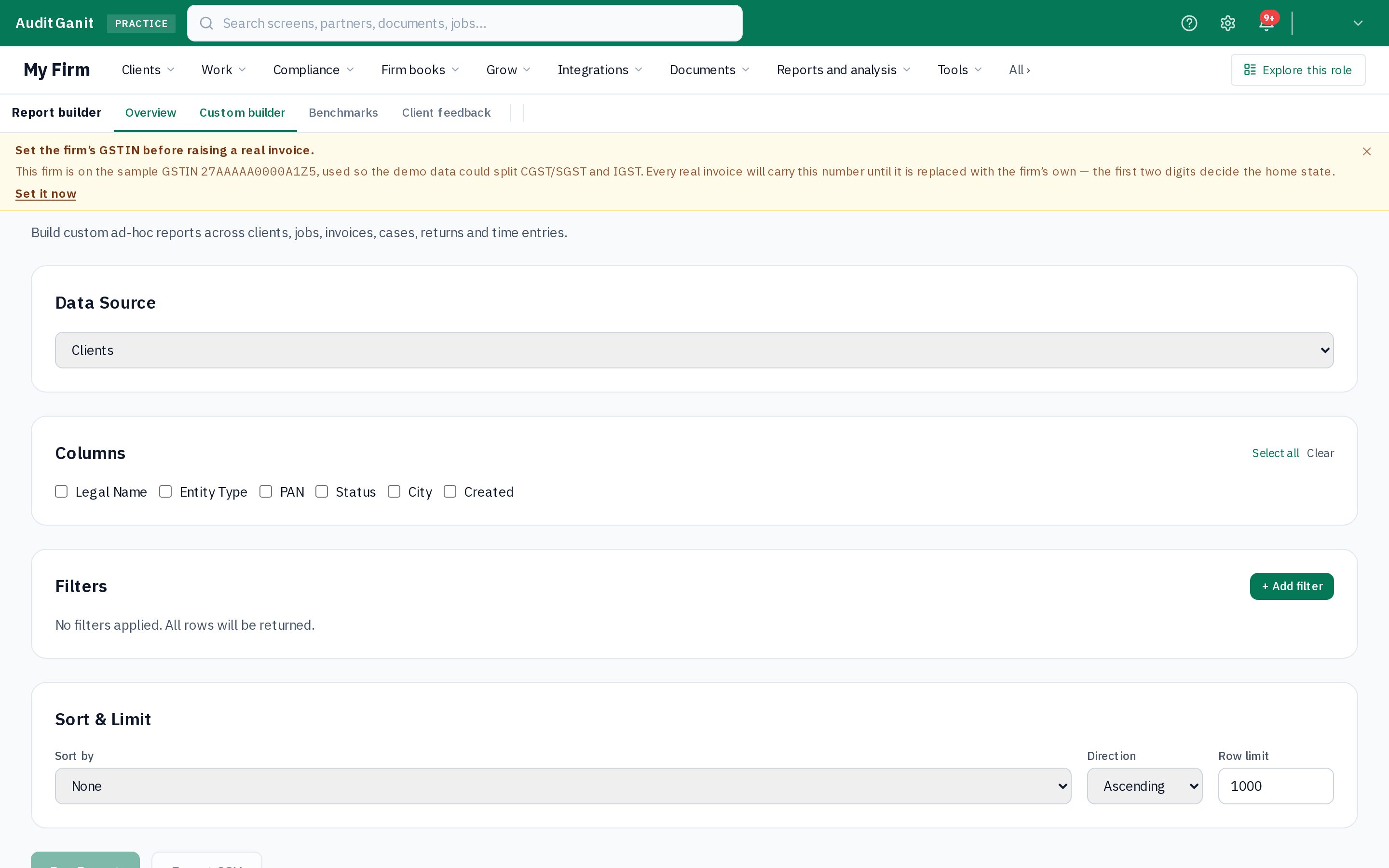The height and width of the screenshot is (868, 1389).
Task: Switch to the Overview tab
Action: point(150,112)
